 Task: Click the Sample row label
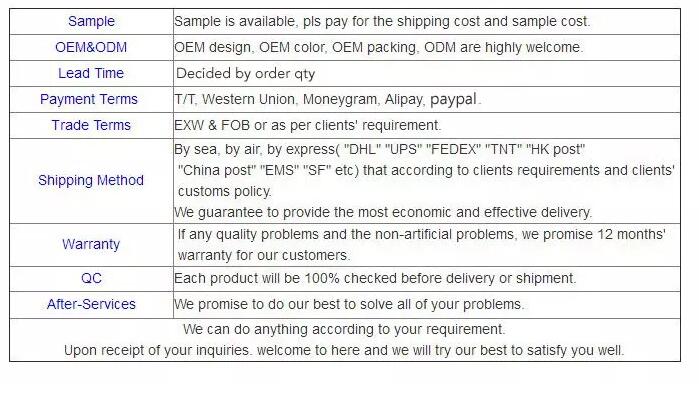point(91,21)
